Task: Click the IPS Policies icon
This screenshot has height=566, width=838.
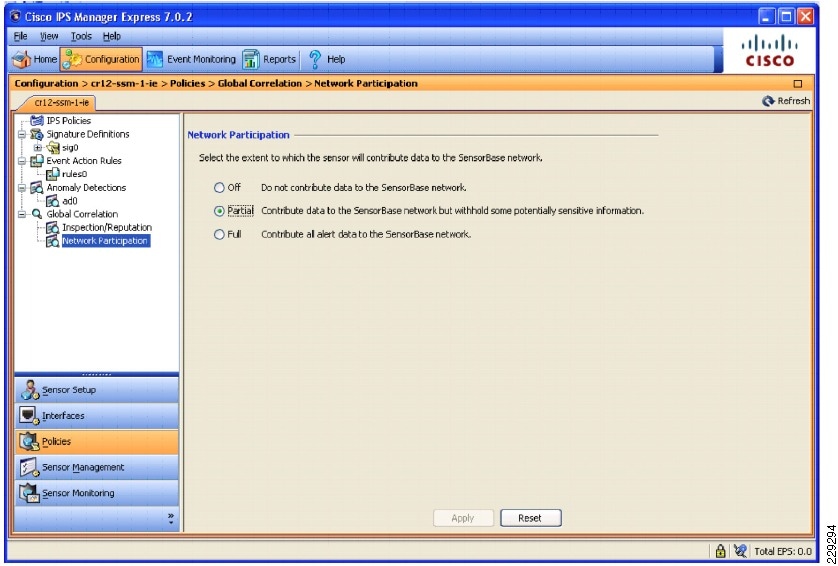Action: pos(37,121)
